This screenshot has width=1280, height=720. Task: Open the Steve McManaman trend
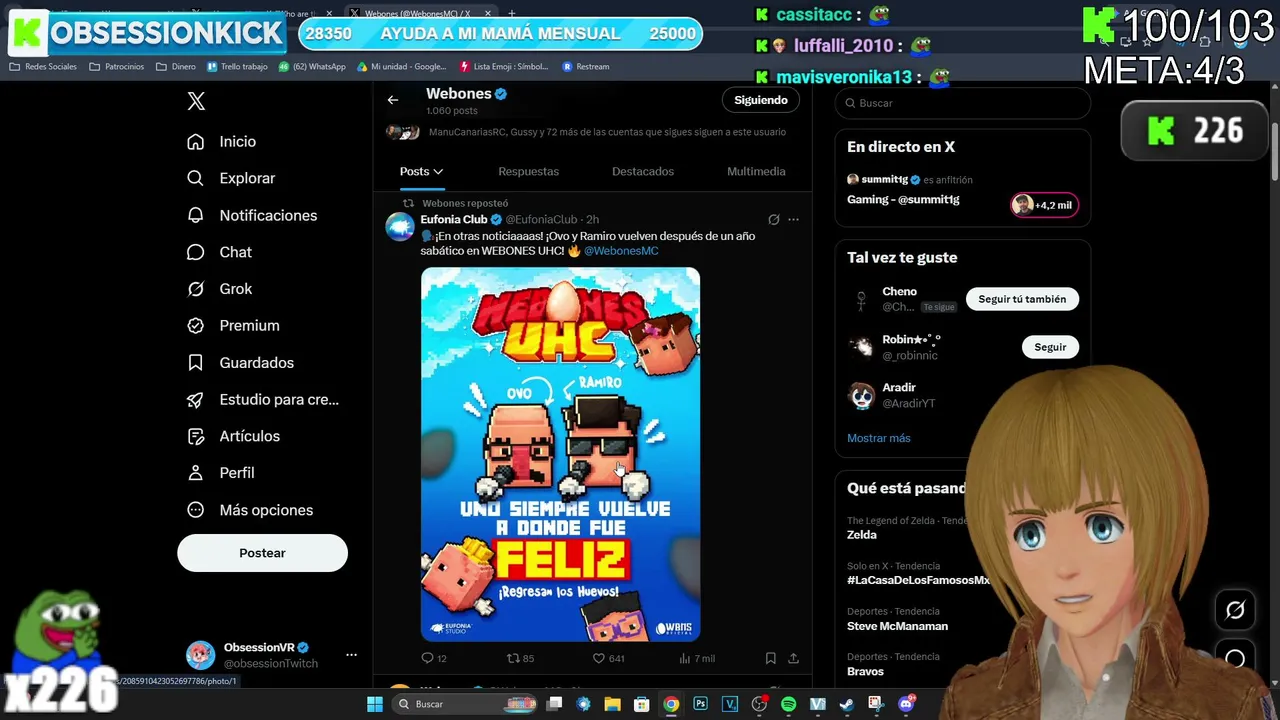click(x=897, y=626)
